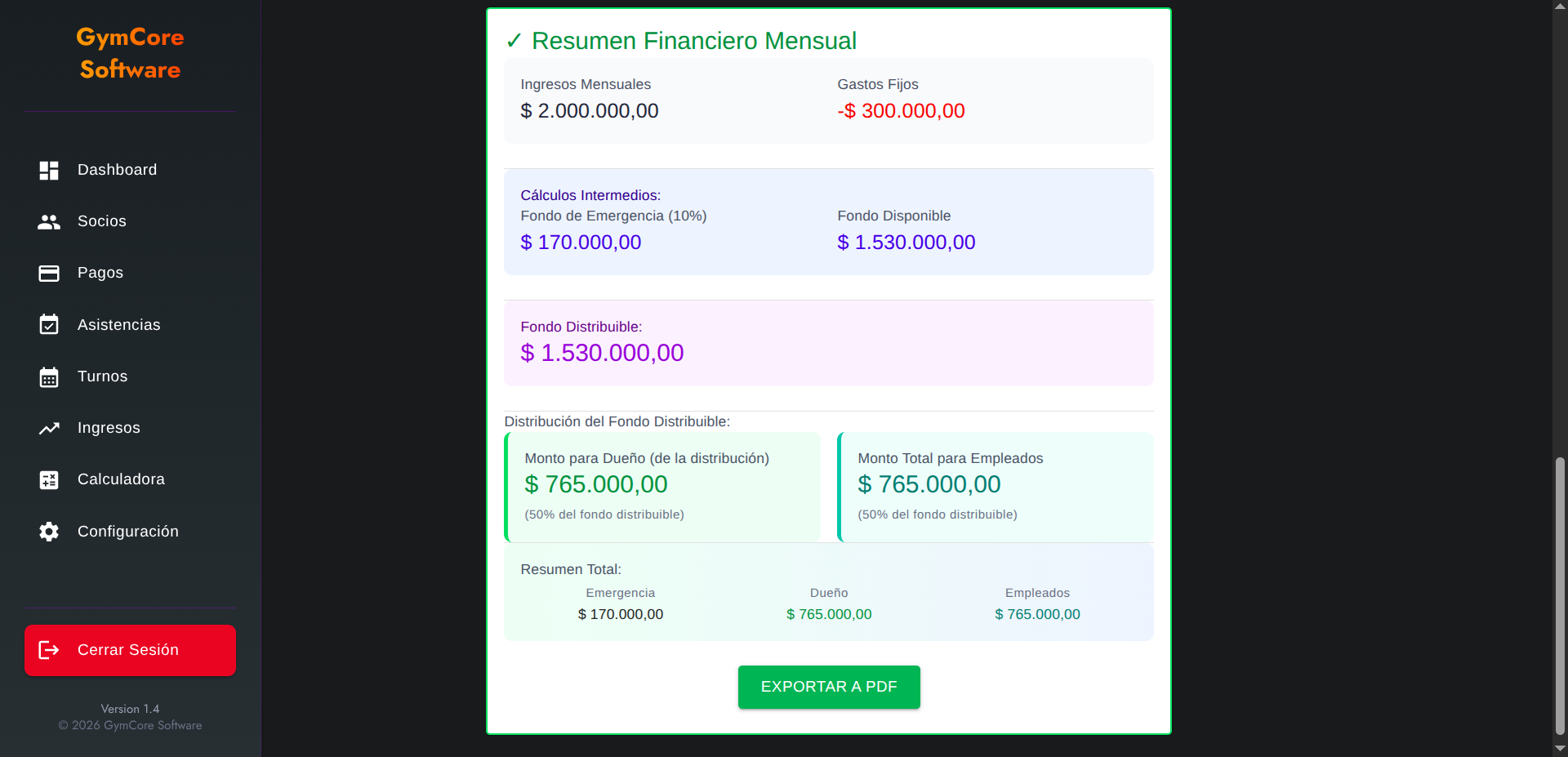Click the Emergencia total $ 170.000,00
This screenshot has height=757, width=1568.
point(621,614)
